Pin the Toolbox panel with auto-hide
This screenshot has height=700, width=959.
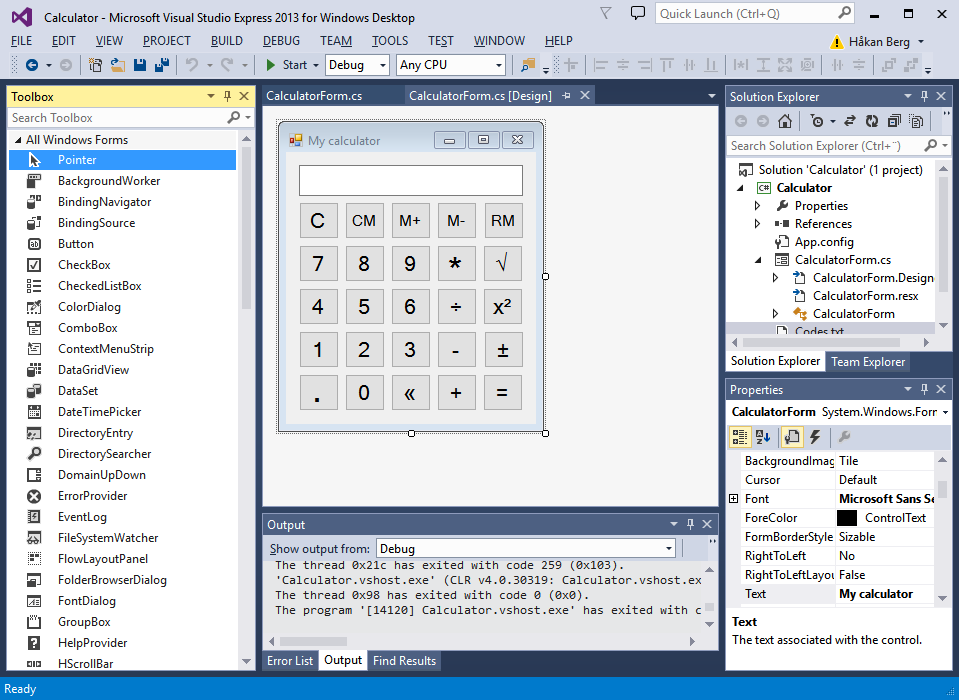(227, 96)
